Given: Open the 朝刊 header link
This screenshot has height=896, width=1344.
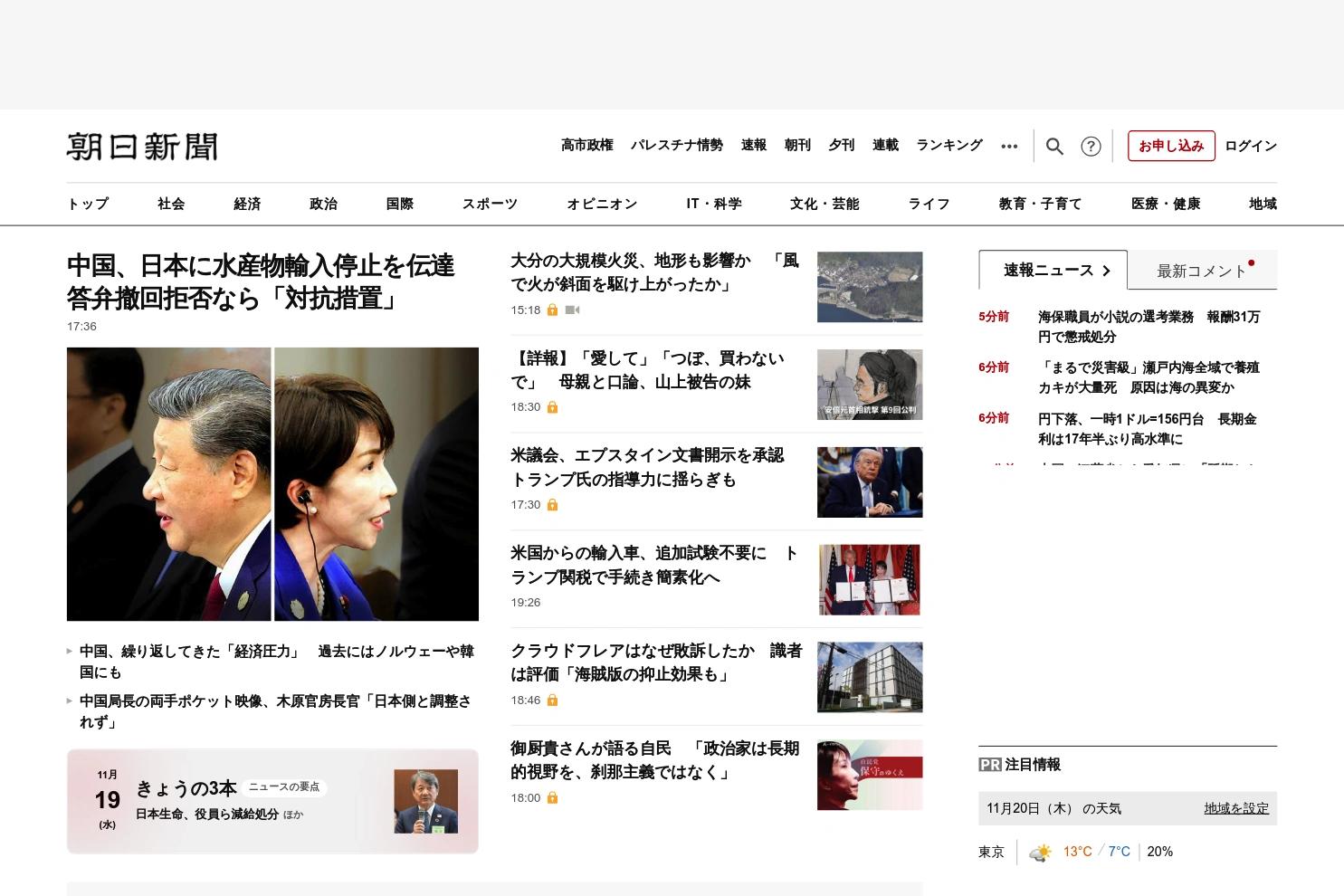Looking at the screenshot, I should pos(797,145).
